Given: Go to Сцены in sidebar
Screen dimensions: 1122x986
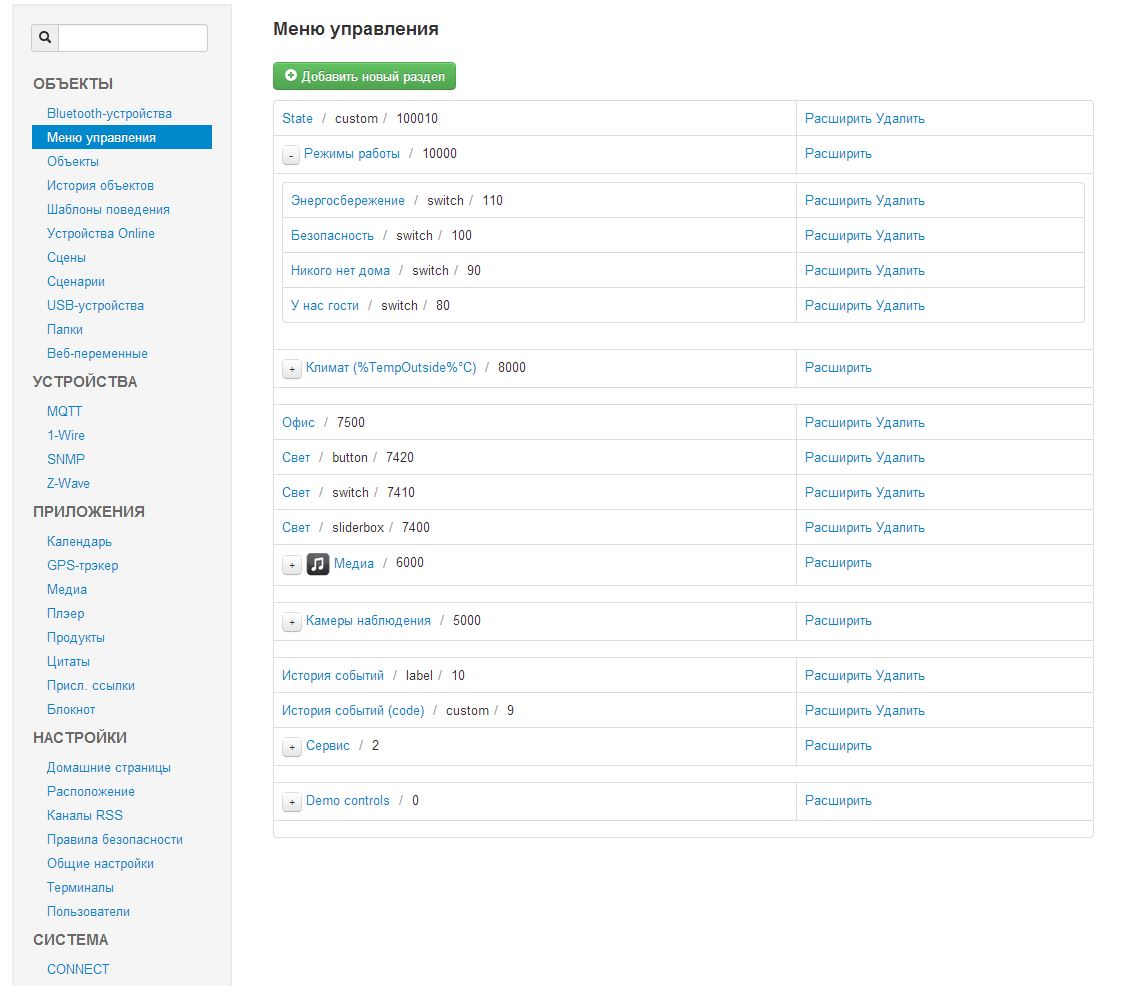Looking at the screenshot, I should pos(67,258).
